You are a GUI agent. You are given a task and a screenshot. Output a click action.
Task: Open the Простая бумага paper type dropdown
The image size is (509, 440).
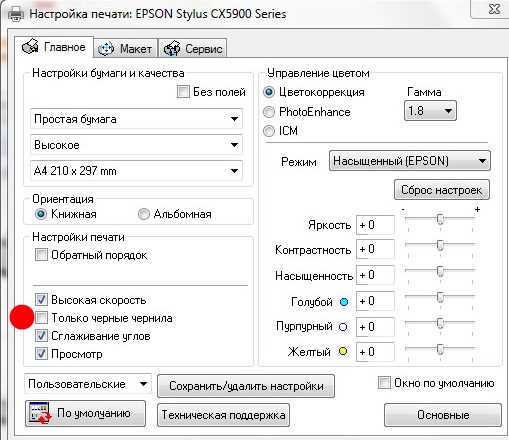pos(136,119)
